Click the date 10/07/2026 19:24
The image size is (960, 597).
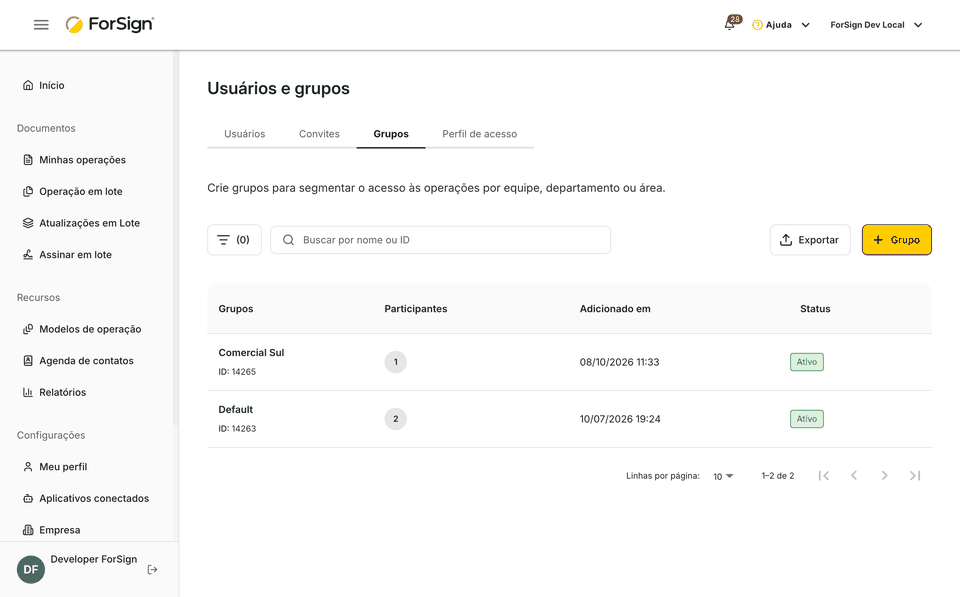[620, 419]
